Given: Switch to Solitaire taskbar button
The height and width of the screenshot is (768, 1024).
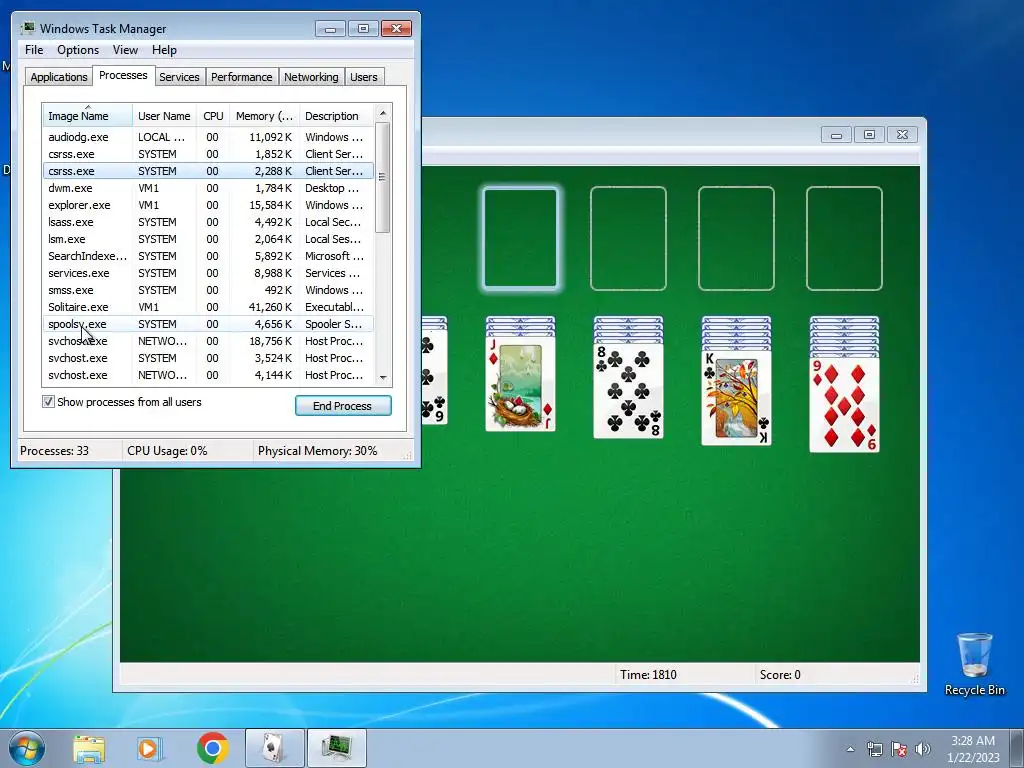Looking at the screenshot, I should pos(274,748).
